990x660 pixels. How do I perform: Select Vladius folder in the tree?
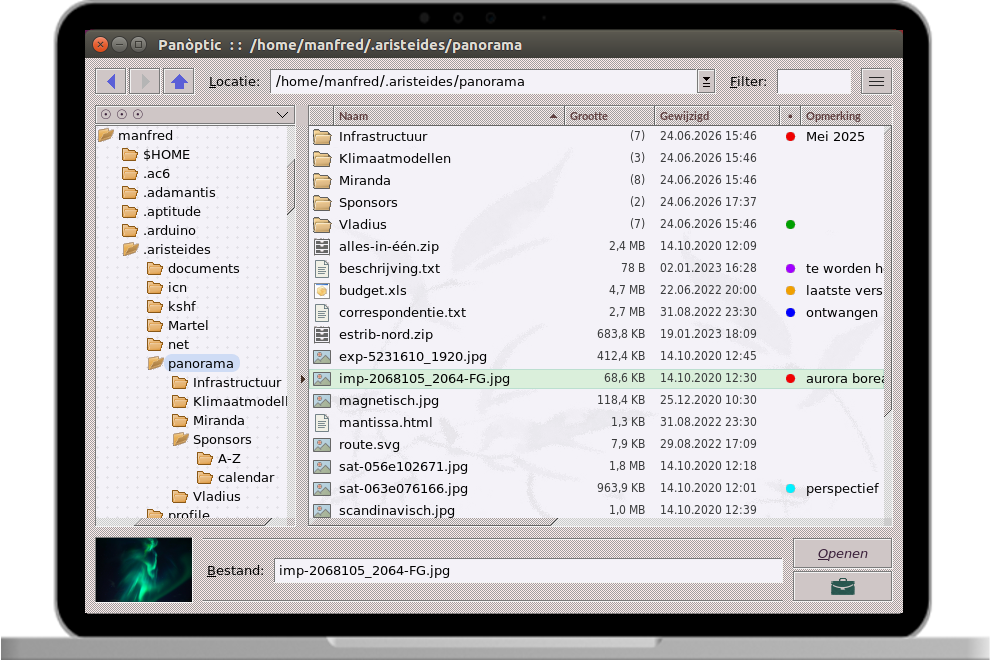point(217,496)
